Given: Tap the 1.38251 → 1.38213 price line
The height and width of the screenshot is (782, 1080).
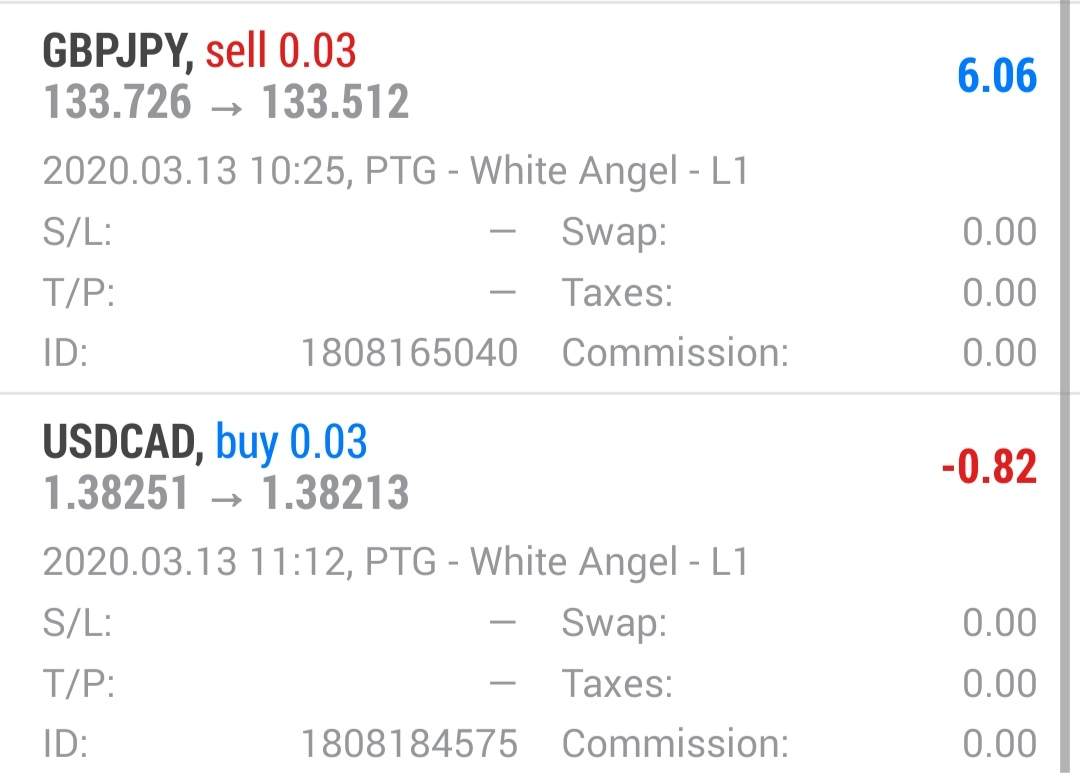Looking at the screenshot, I should click(225, 493).
